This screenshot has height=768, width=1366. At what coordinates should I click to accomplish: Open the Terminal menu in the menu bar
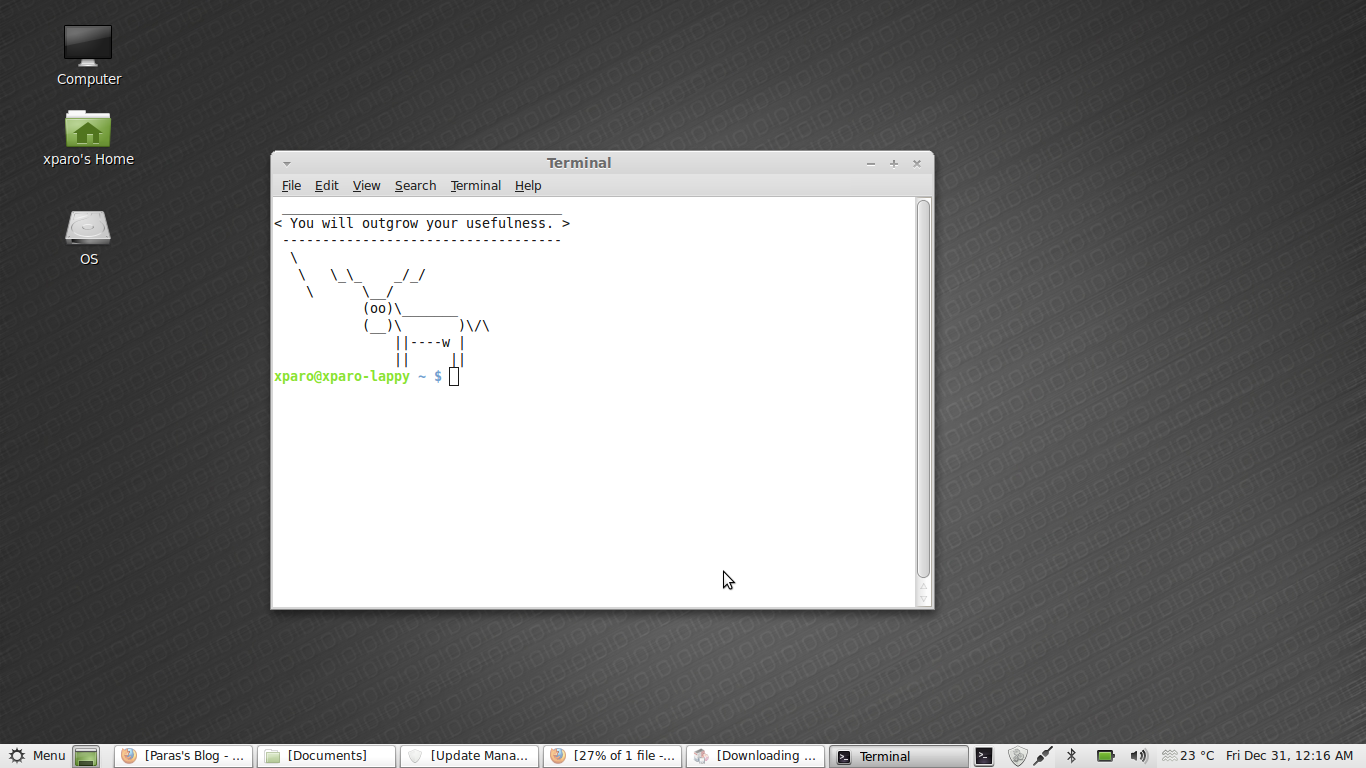(475, 185)
